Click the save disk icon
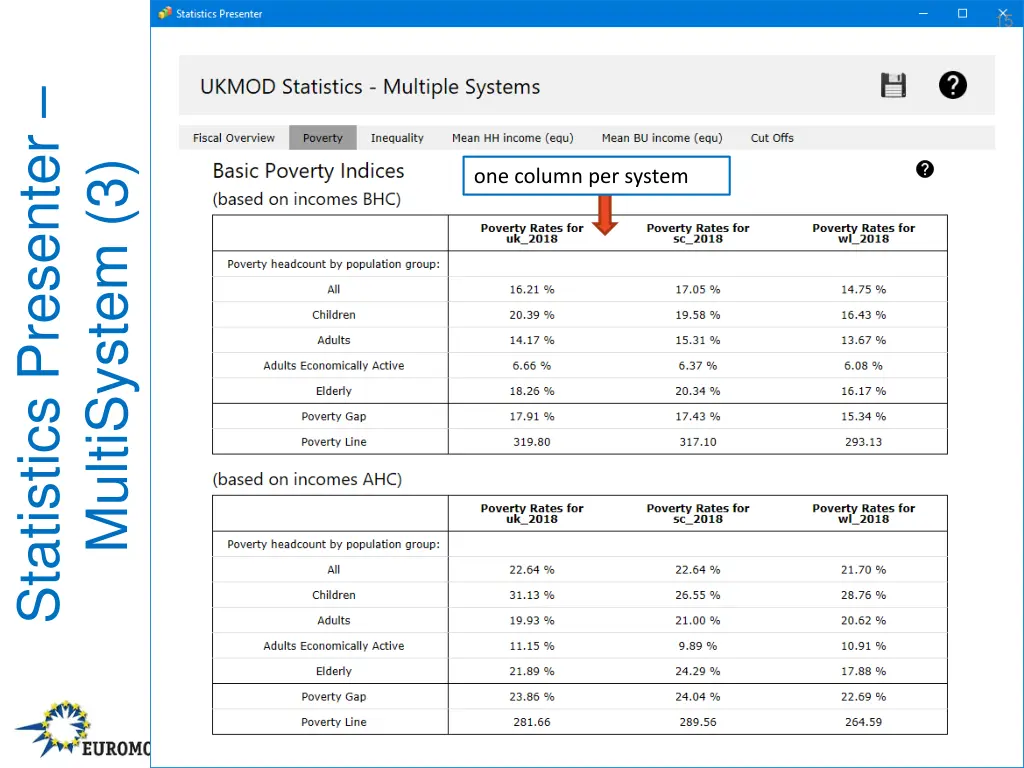The image size is (1024, 768). tap(893, 86)
